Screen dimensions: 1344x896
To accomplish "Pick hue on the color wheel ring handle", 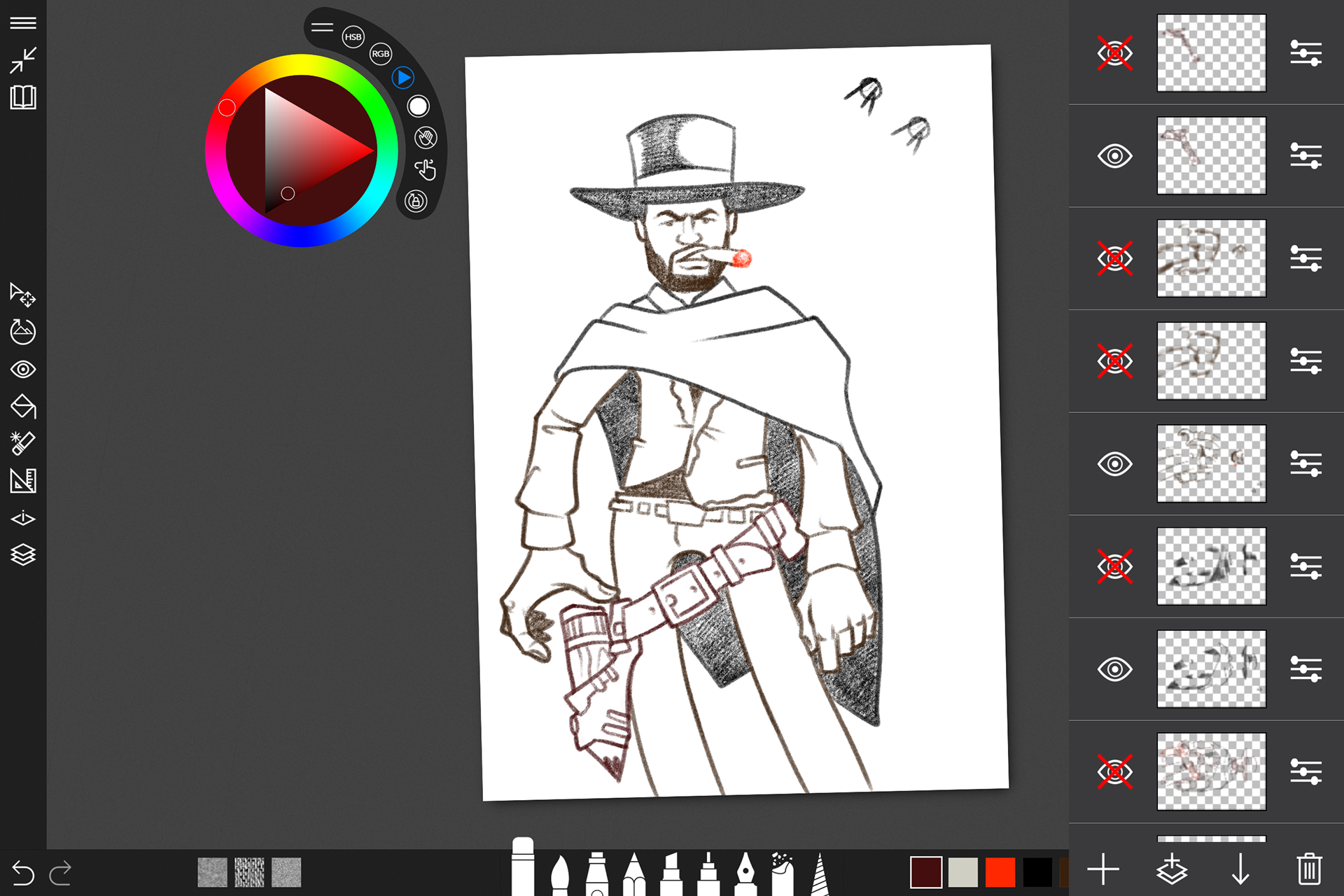I will tap(227, 108).
